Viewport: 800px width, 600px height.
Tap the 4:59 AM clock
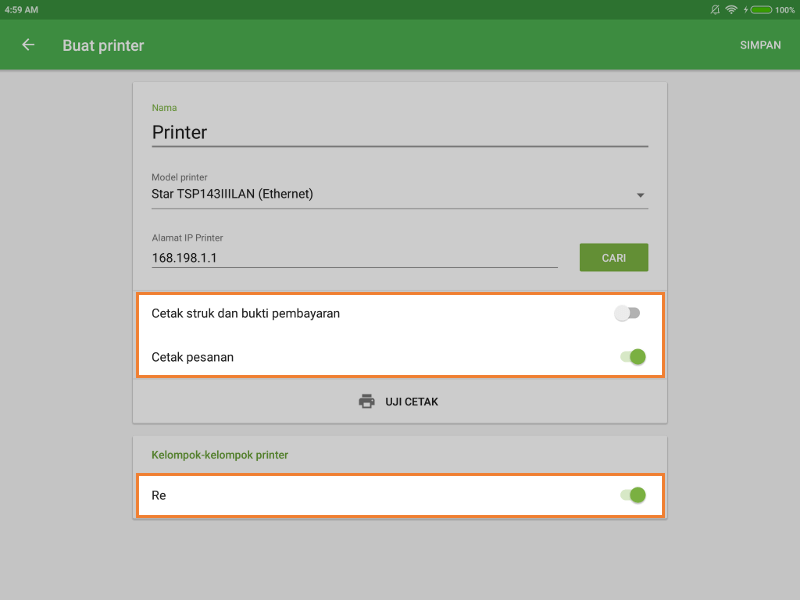pyautogui.click(x=21, y=10)
